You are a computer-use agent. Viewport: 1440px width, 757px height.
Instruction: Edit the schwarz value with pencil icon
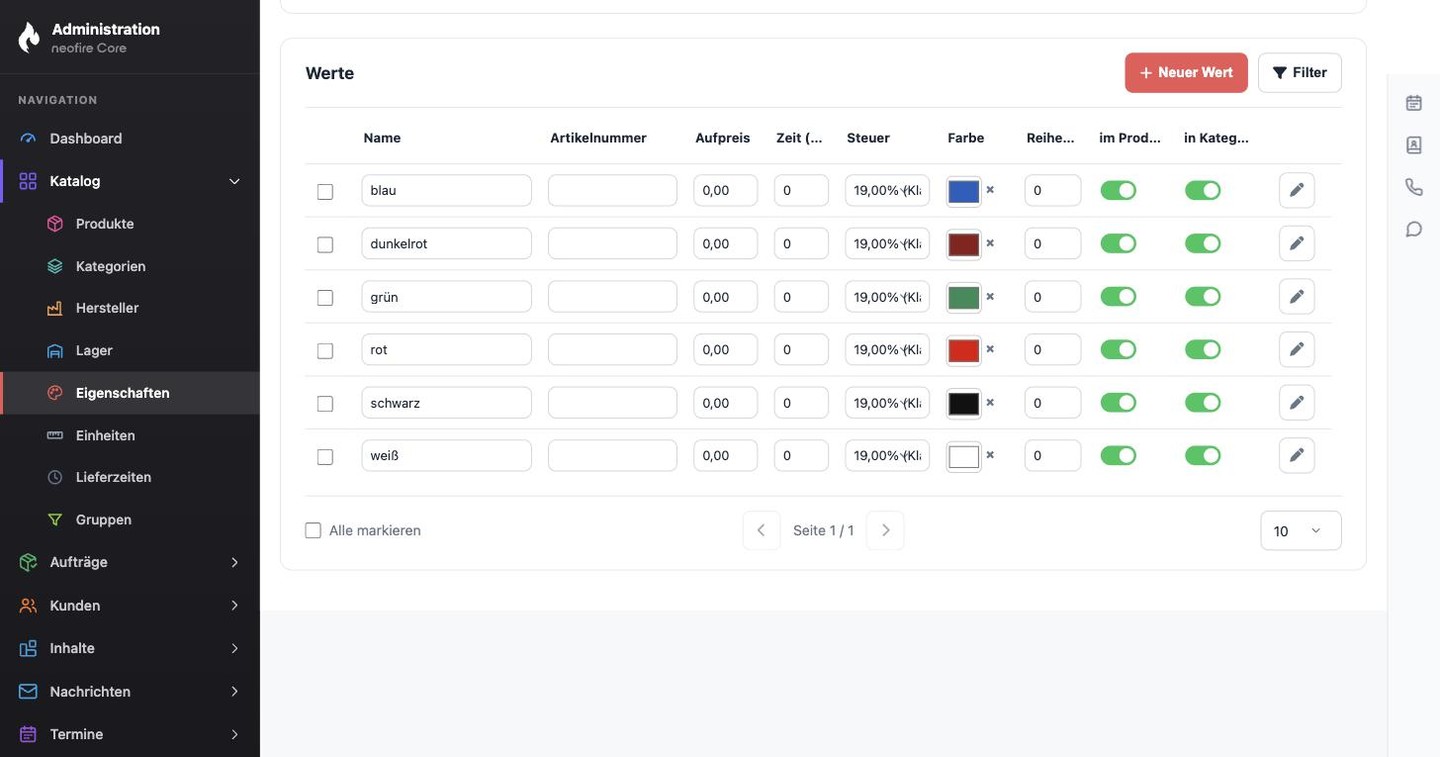(x=1297, y=402)
